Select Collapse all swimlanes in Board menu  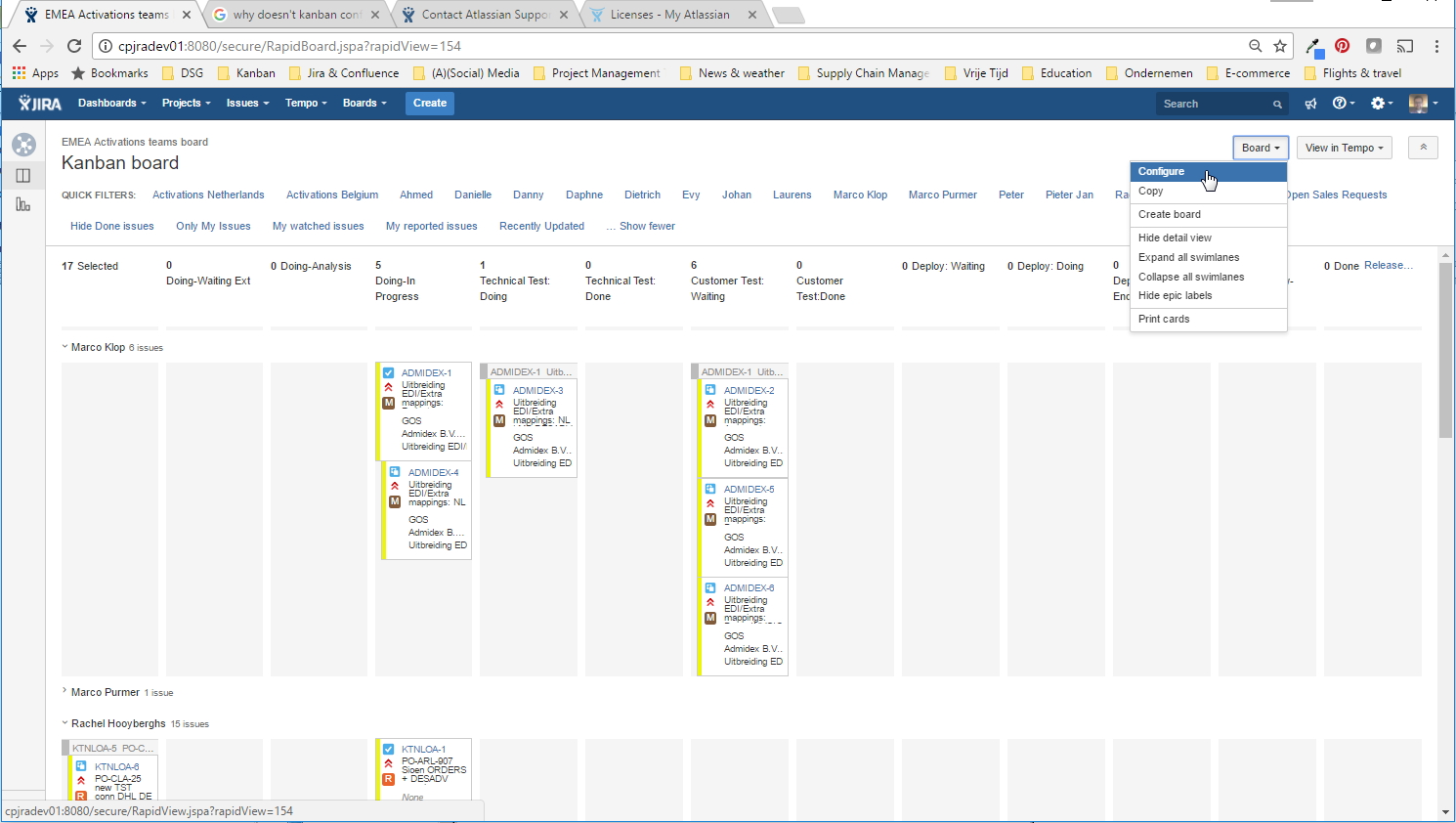coord(1208,277)
